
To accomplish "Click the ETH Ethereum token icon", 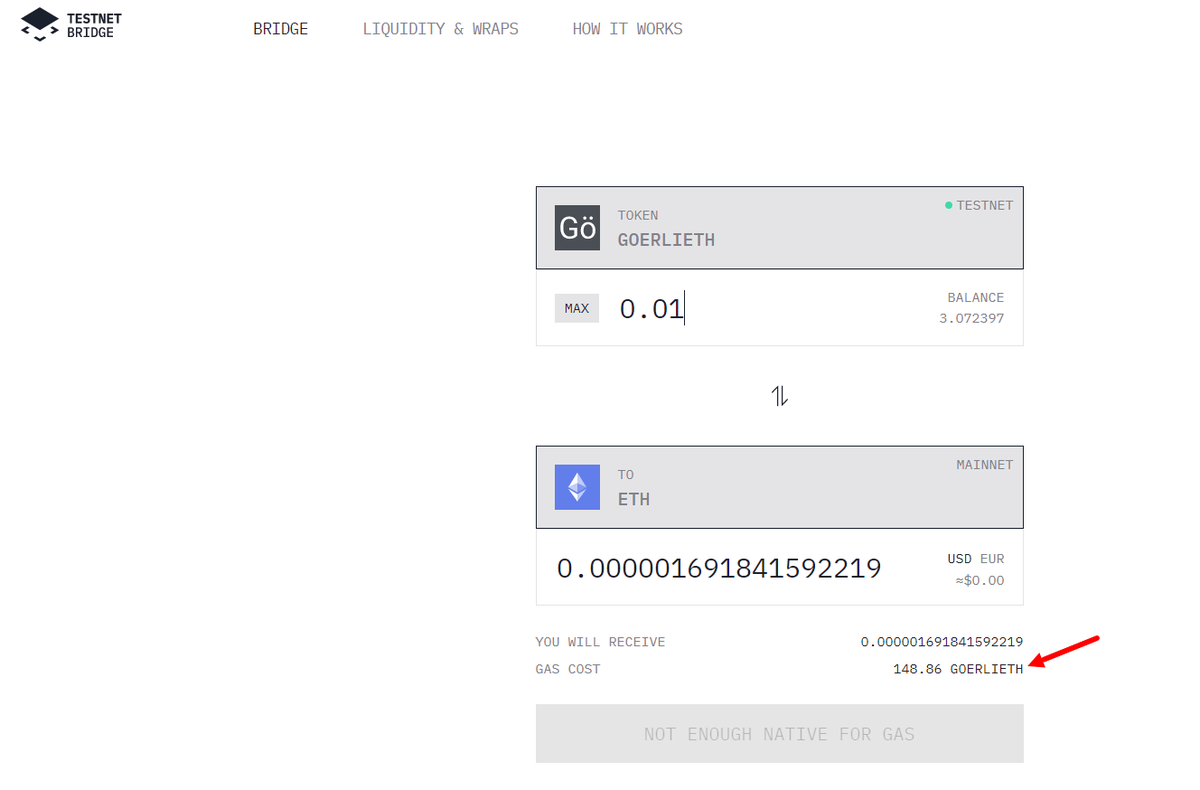I will click(x=577, y=487).
